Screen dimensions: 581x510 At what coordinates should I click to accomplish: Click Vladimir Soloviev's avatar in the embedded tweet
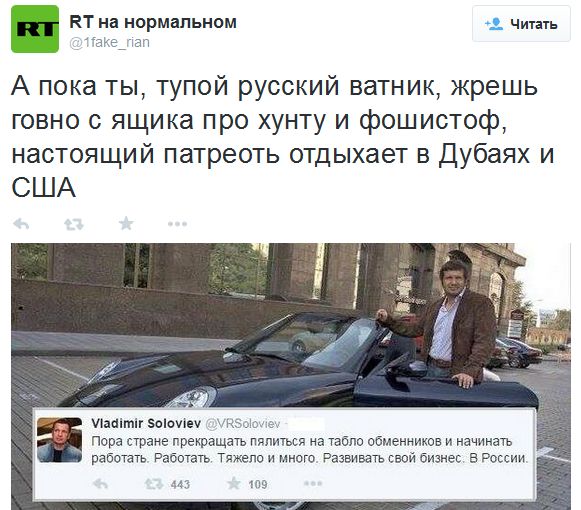pyautogui.click(x=60, y=440)
